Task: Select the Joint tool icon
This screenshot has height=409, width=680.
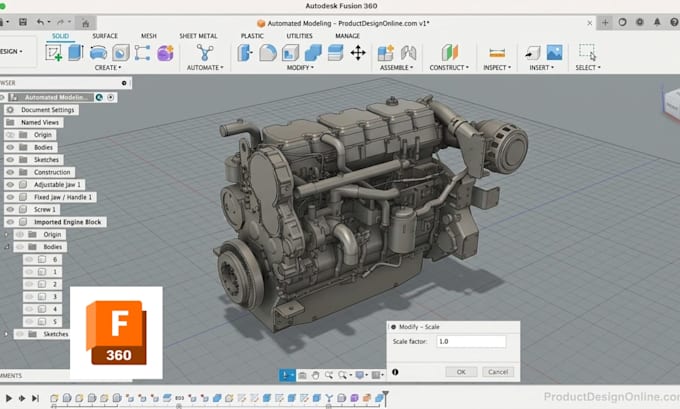Action: (408, 53)
